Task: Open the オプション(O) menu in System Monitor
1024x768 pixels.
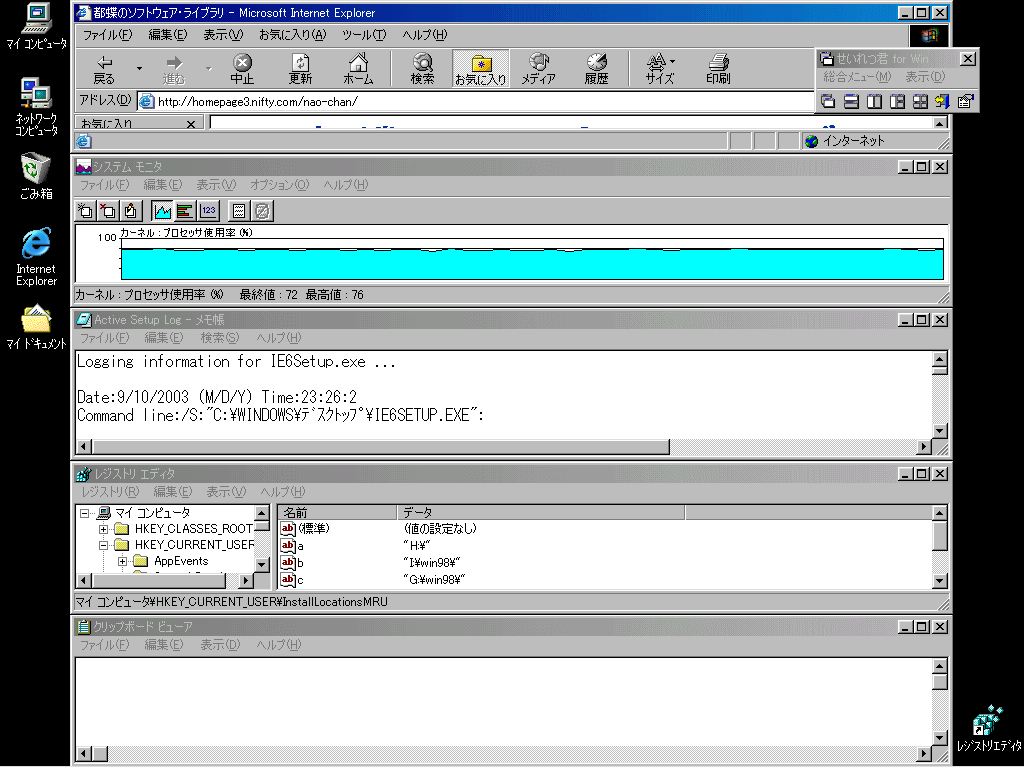Action: (x=279, y=185)
